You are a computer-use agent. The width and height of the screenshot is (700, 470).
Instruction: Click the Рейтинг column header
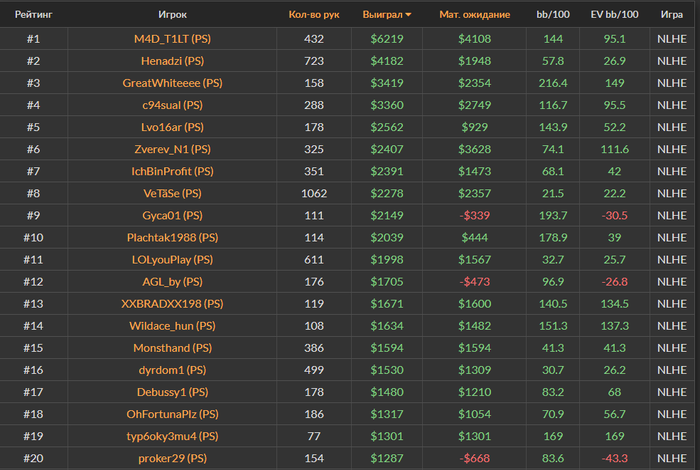33,15
